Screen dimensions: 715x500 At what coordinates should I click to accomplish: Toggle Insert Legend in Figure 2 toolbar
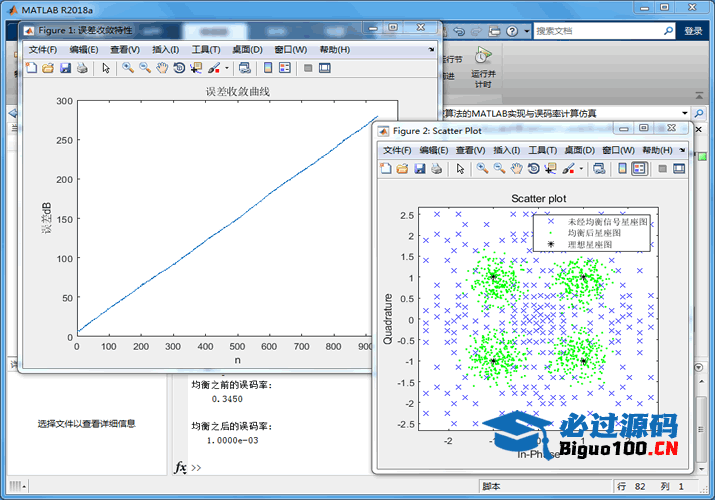point(639,169)
